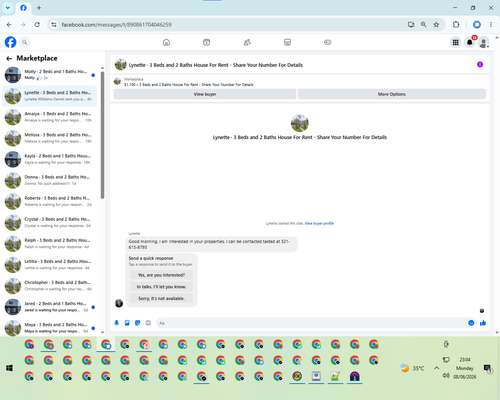Screen dimensions: 500x400
Task: Open Facebook search magnifier
Action: tap(24, 42)
